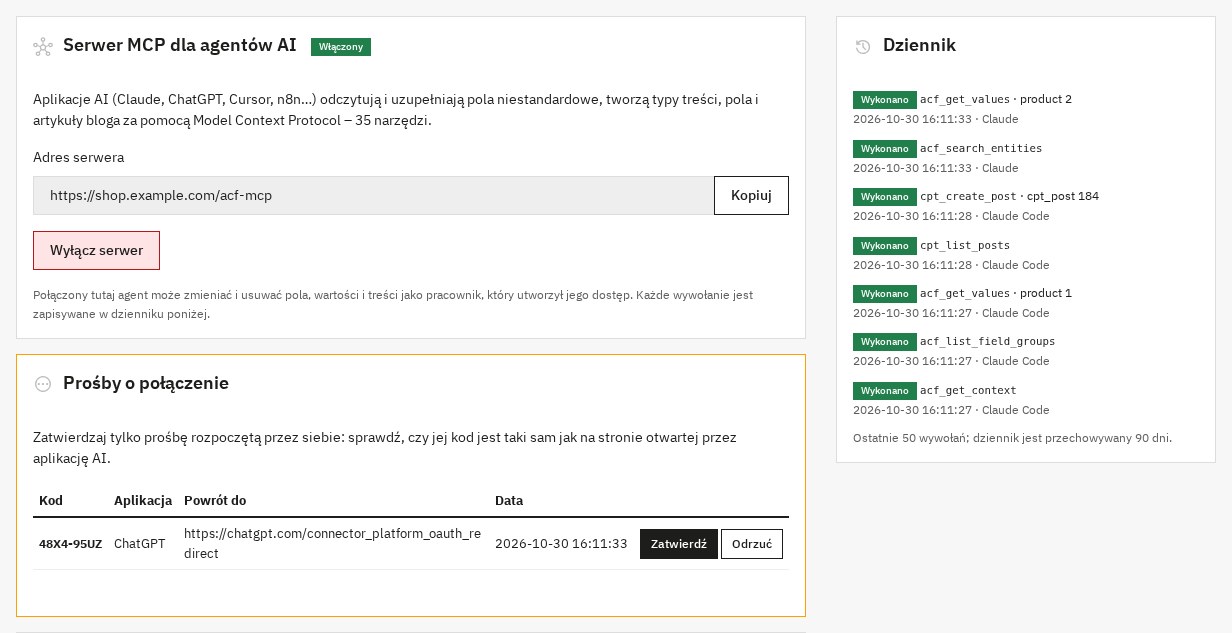Click Wykonano badge beside acf_search_entities
The image size is (1232, 633).
tap(884, 149)
